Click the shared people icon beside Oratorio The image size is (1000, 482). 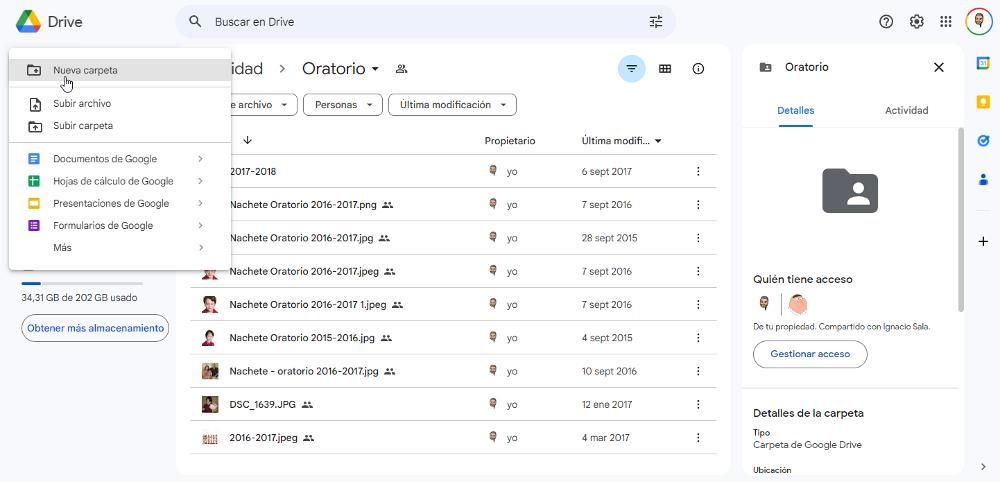[401, 69]
